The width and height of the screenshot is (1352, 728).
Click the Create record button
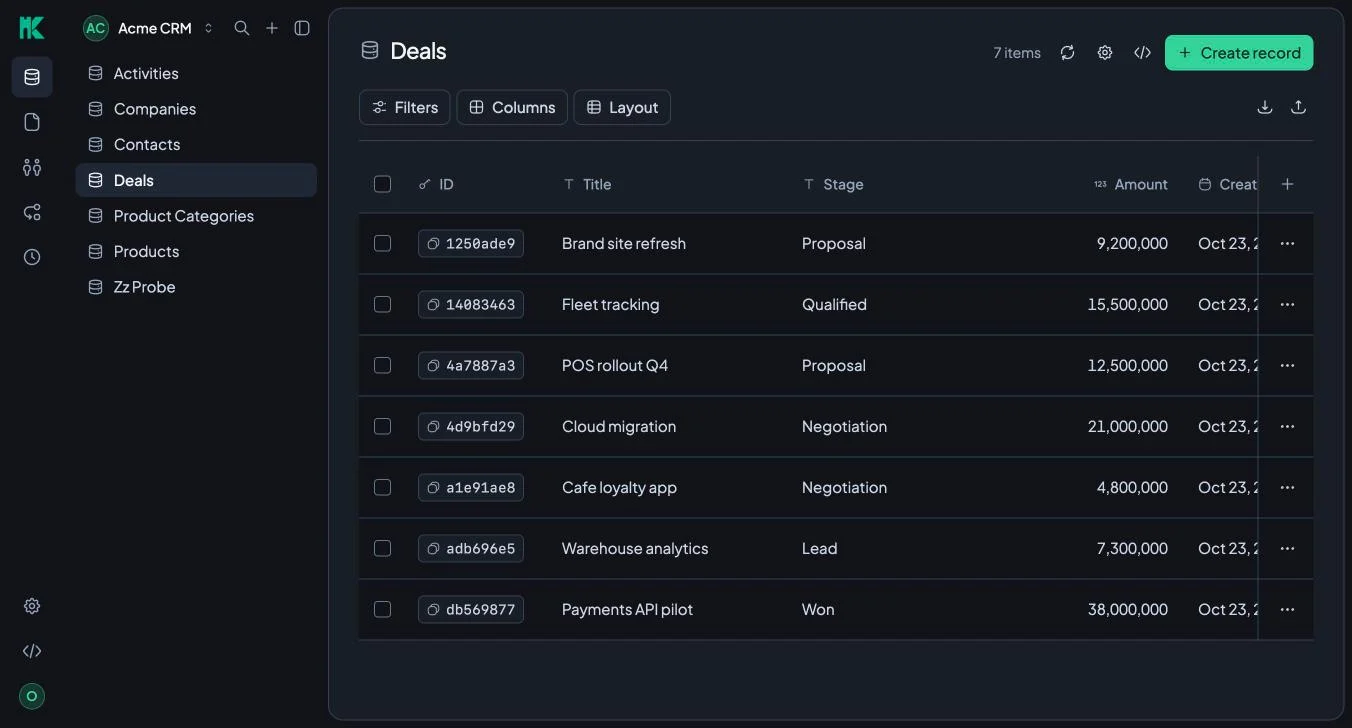pyautogui.click(x=1239, y=53)
